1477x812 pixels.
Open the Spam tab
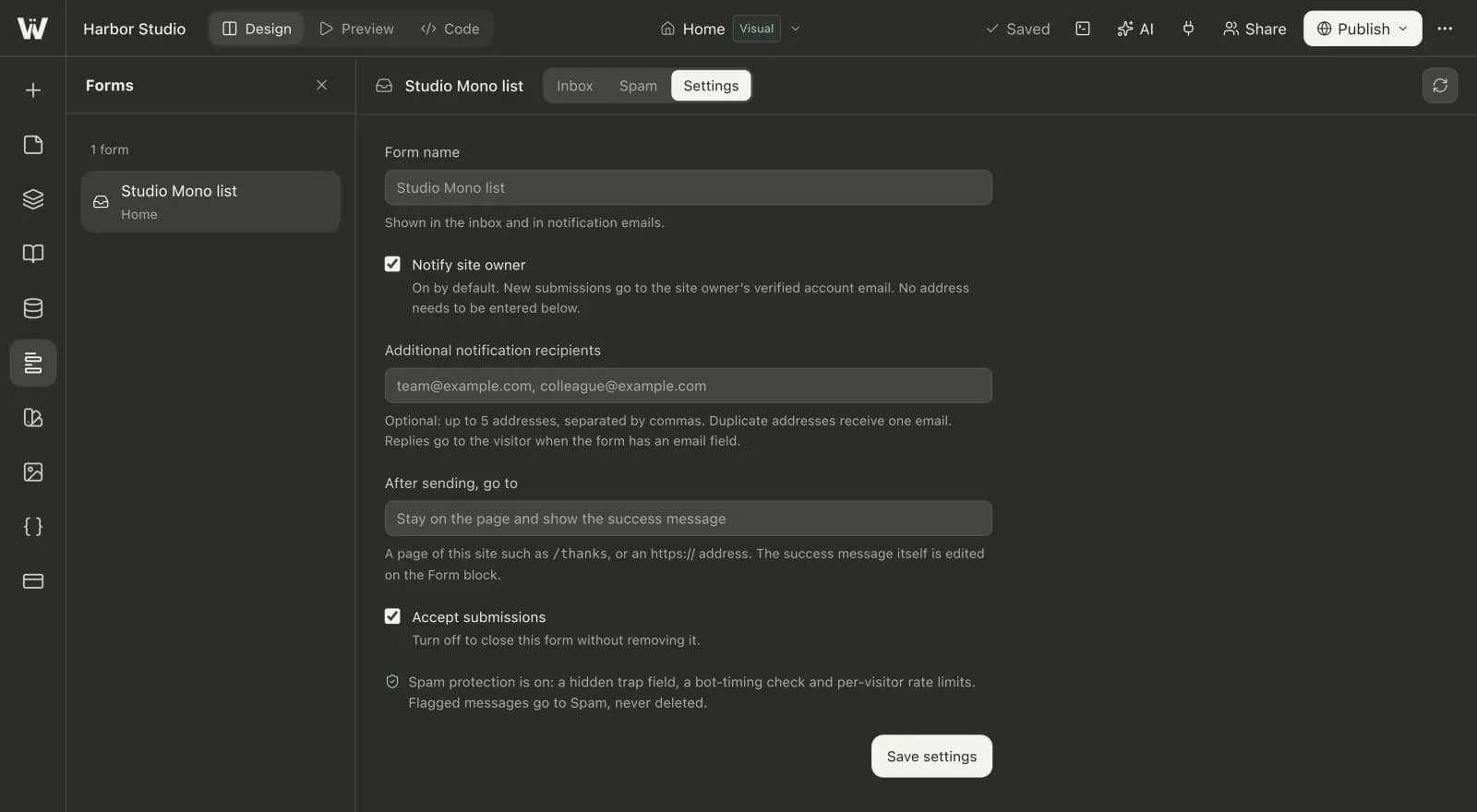tap(638, 86)
